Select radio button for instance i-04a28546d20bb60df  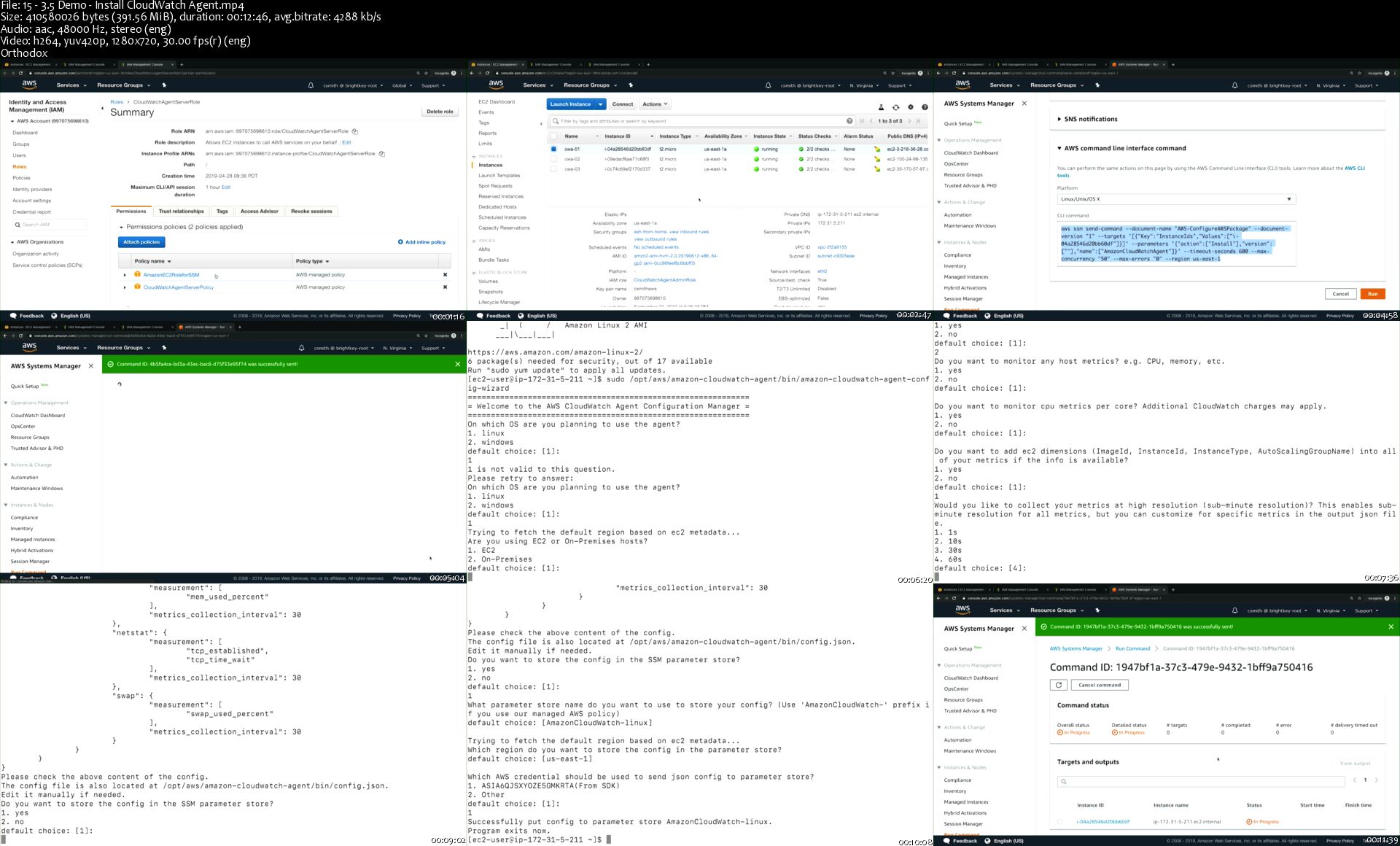pyautogui.click(x=1059, y=822)
